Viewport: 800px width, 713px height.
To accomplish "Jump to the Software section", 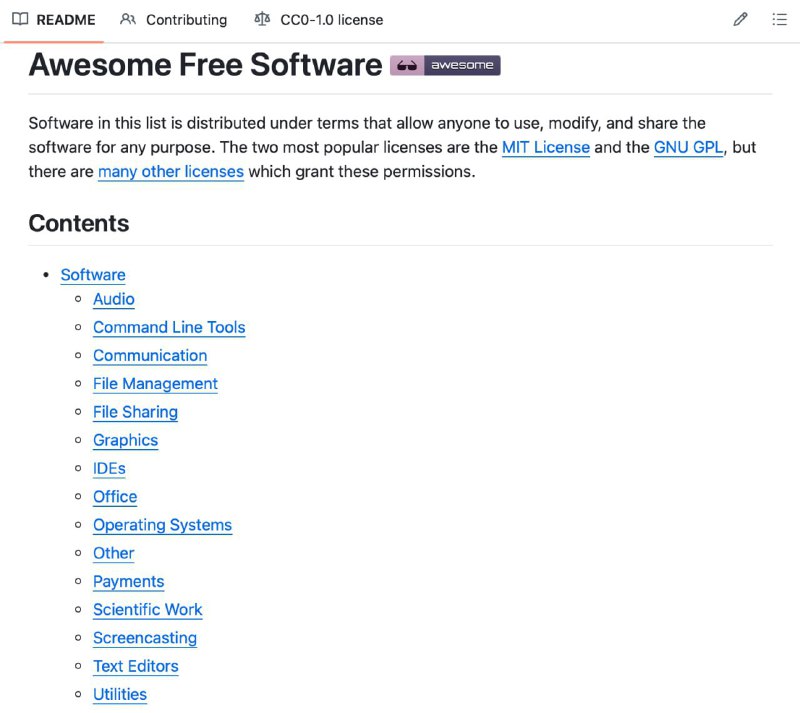I will (x=92, y=274).
